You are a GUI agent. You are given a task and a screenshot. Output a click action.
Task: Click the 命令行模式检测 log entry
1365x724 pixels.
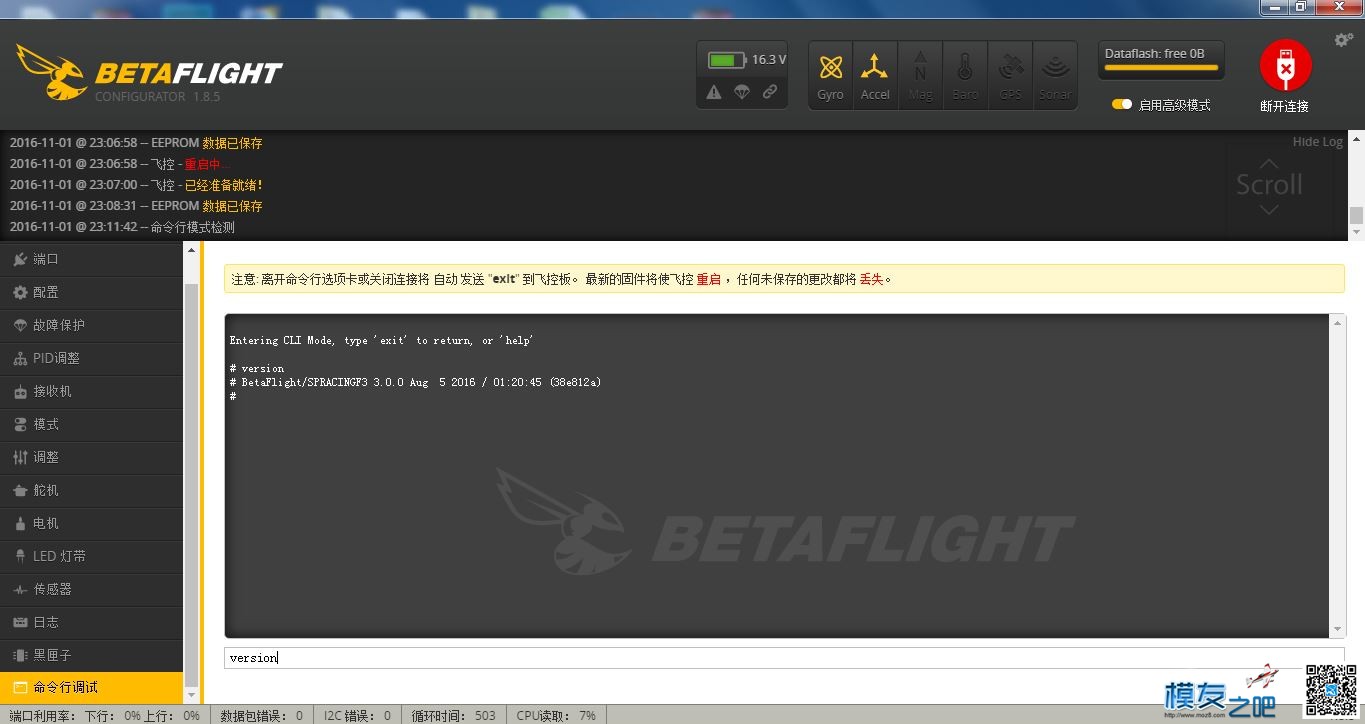[122, 227]
